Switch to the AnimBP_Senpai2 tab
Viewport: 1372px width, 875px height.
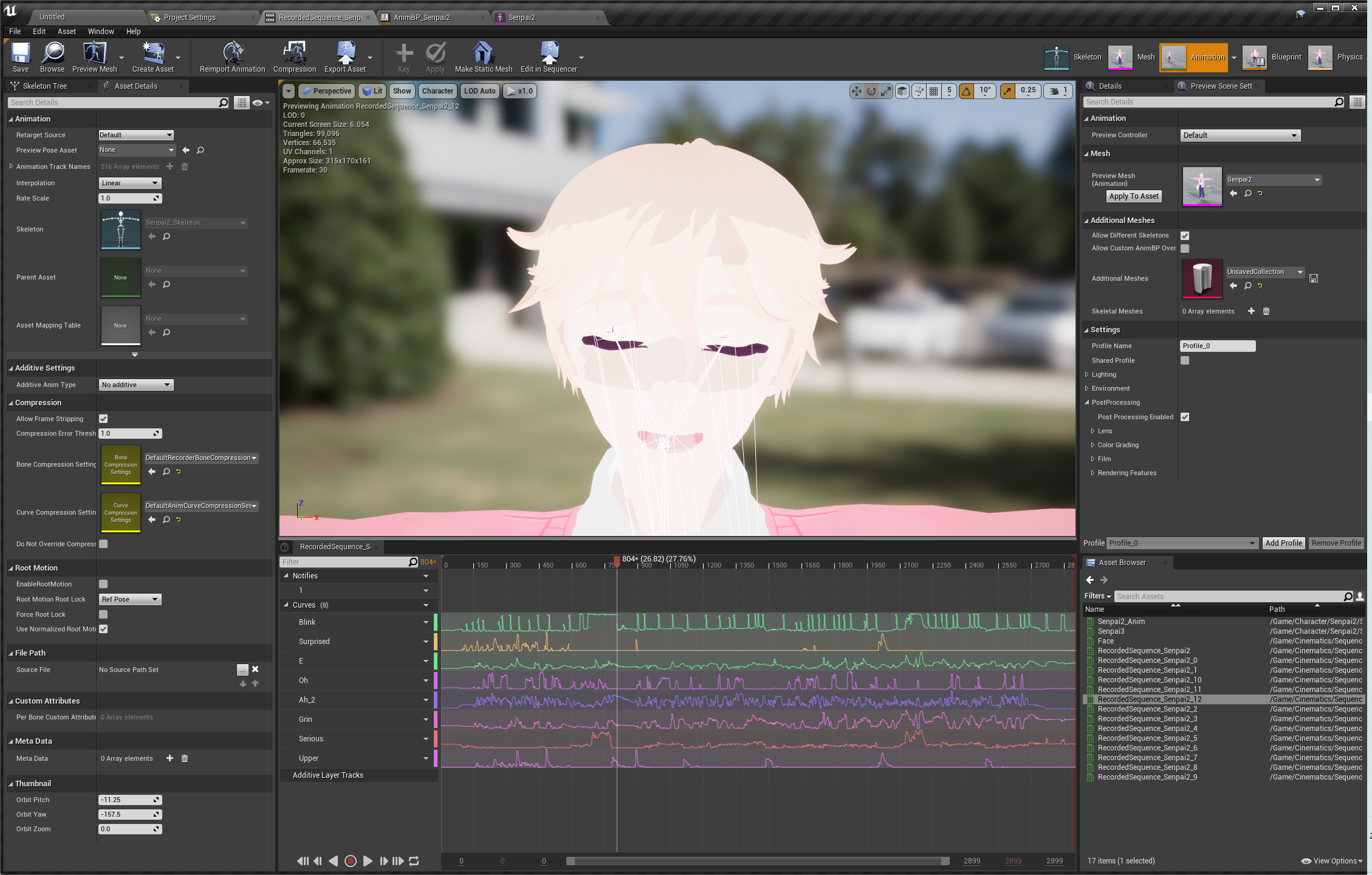422,17
